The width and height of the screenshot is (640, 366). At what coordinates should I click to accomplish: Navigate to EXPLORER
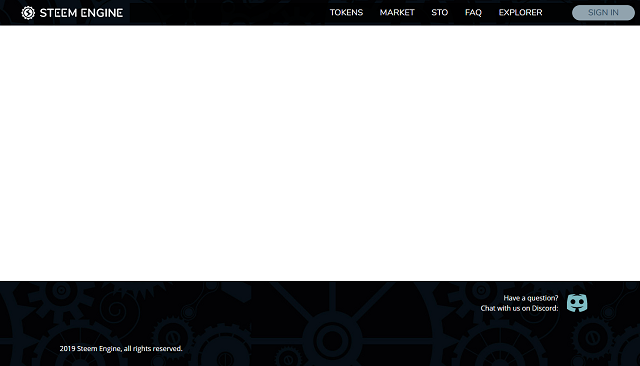pos(520,13)
